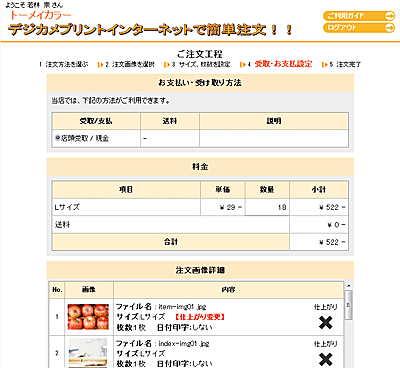400x368 pixels.
Task: Click the 【仕上がり変更】 red link
Action: click(x=200, y=317)
